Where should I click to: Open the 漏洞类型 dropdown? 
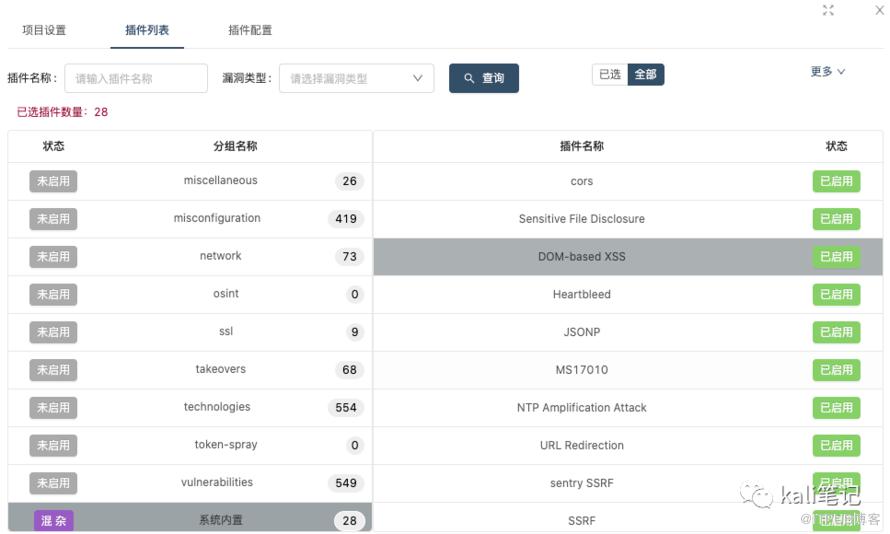pos(356,78)
